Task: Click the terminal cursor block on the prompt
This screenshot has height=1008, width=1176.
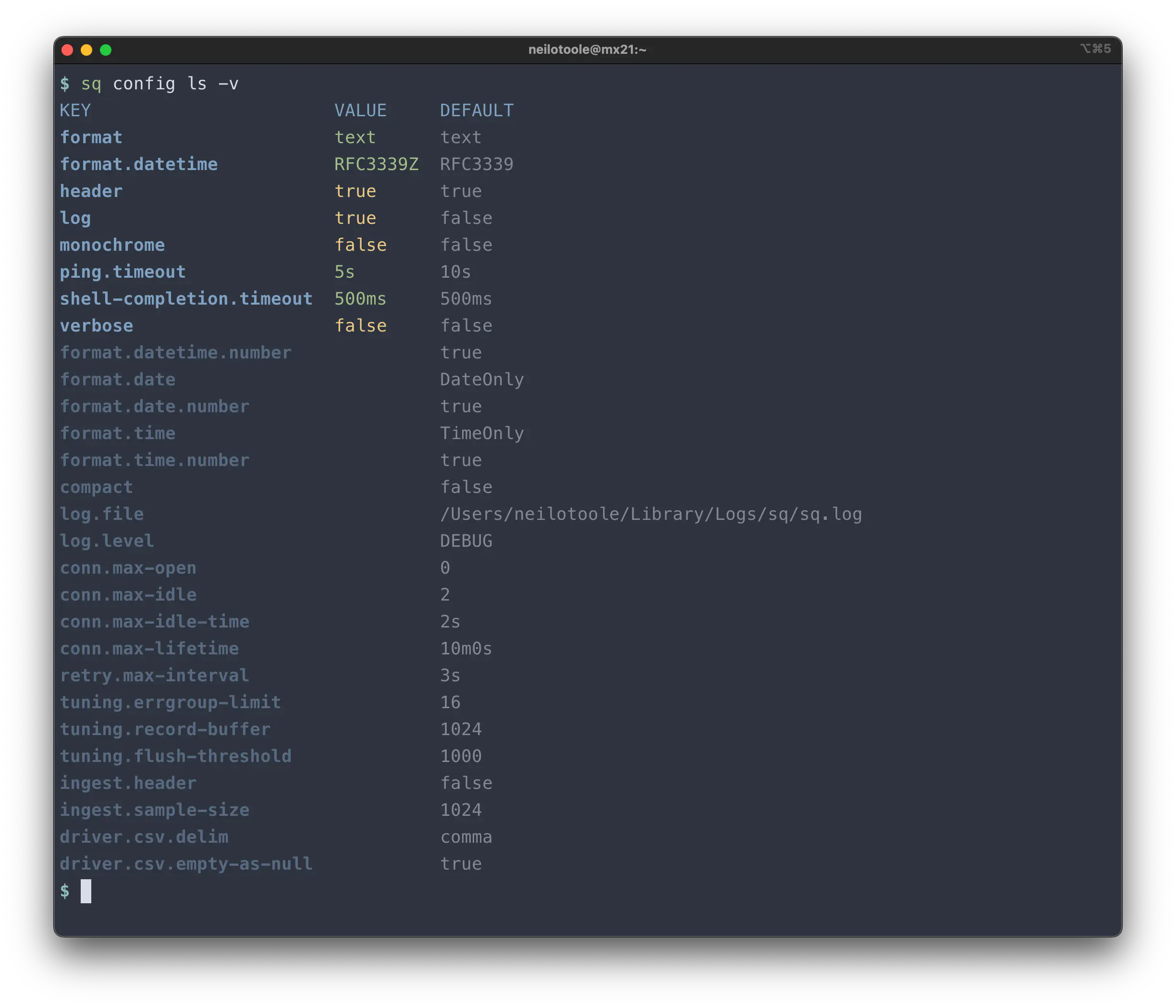Action: click(86, 891)
